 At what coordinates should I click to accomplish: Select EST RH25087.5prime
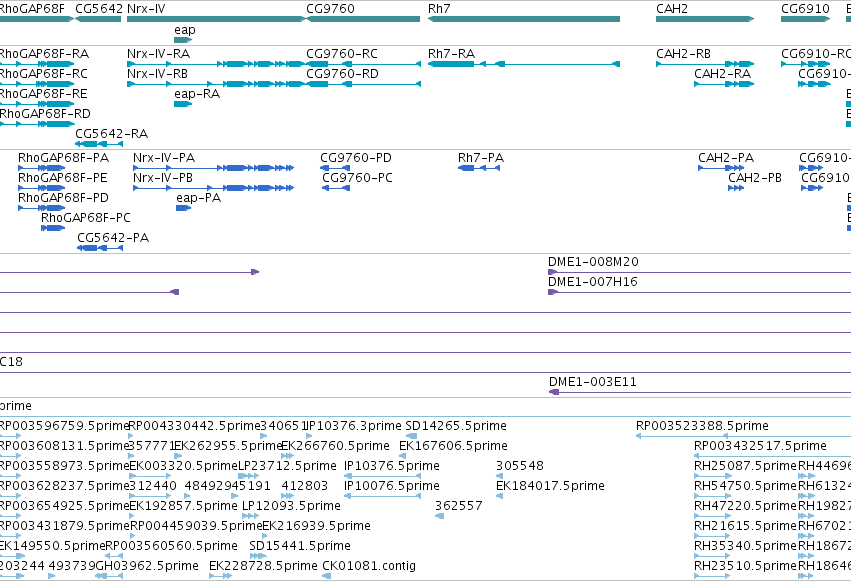point(745,466)
